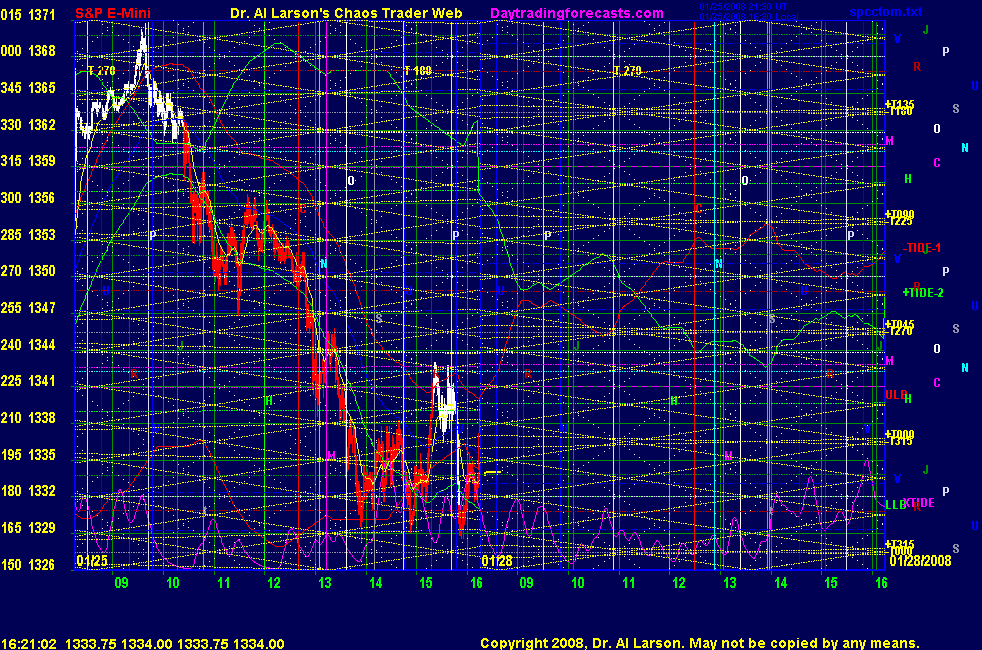Click the 01/25 session date label
982x650 pixels.
[x=92, y=560]
